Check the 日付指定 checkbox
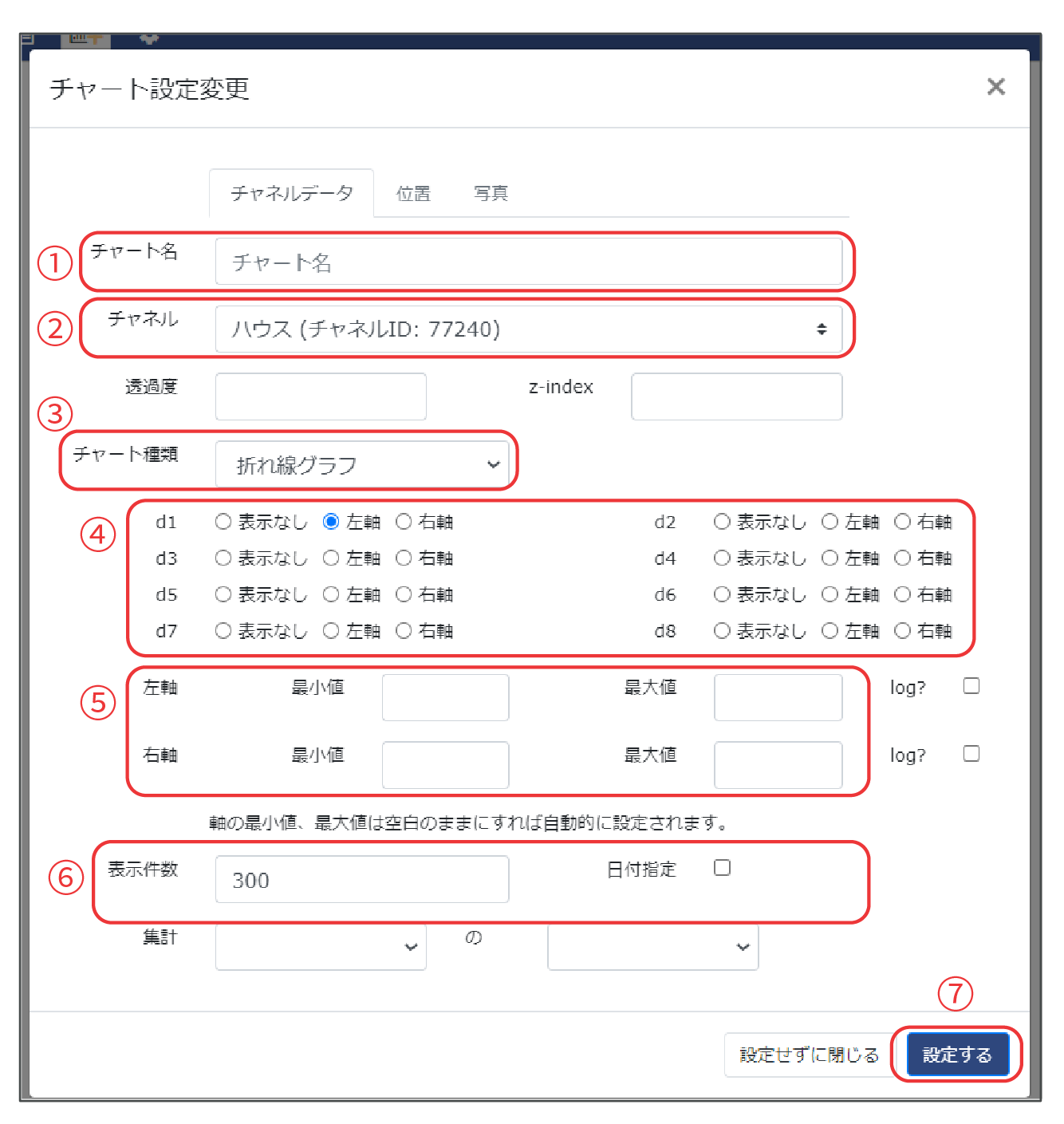Image resolution: width=1064 pixels, height=1124 pixels. (x=722, y=868)
